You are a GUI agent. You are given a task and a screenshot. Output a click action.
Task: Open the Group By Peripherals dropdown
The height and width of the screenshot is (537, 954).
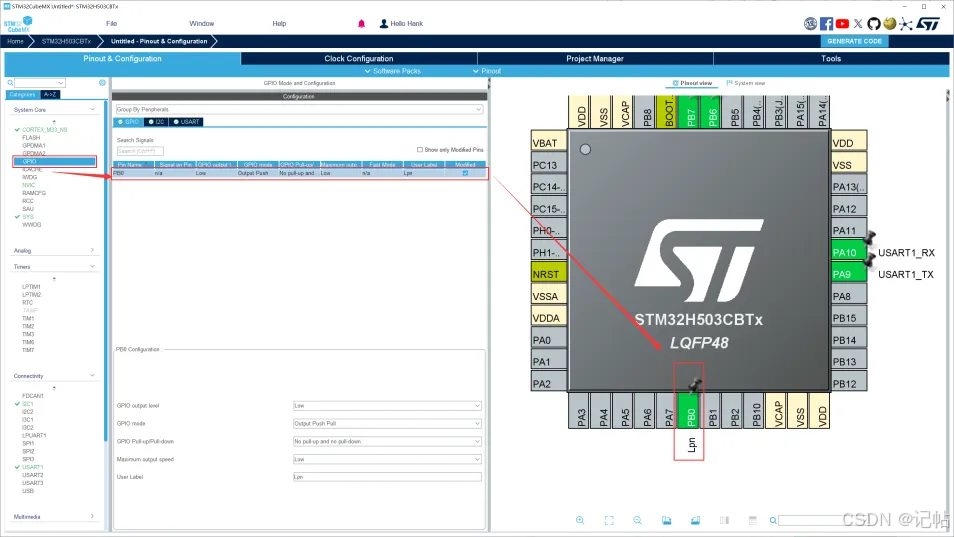point(299,108)
